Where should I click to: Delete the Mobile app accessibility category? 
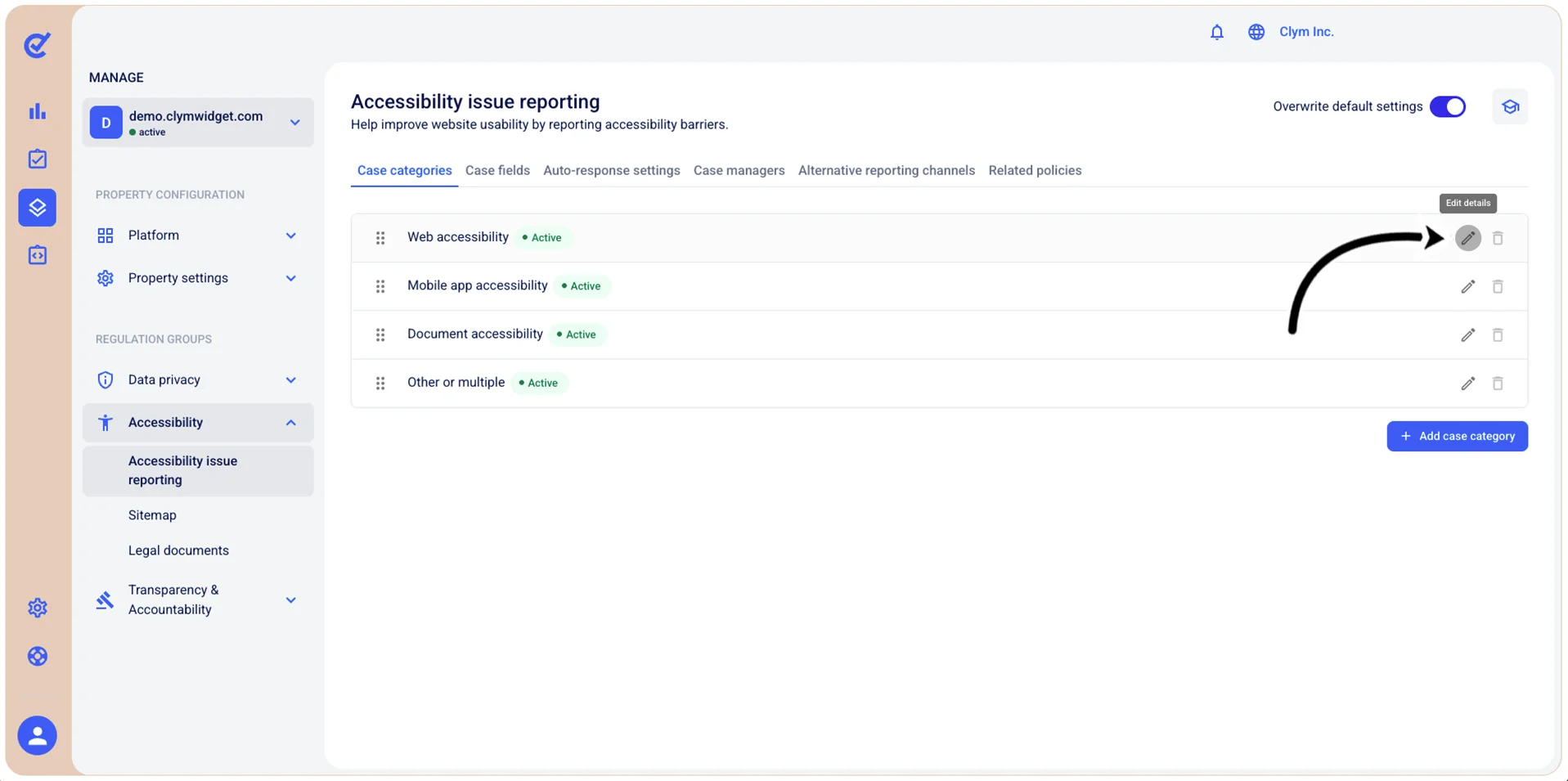[x=1498, y=286]
